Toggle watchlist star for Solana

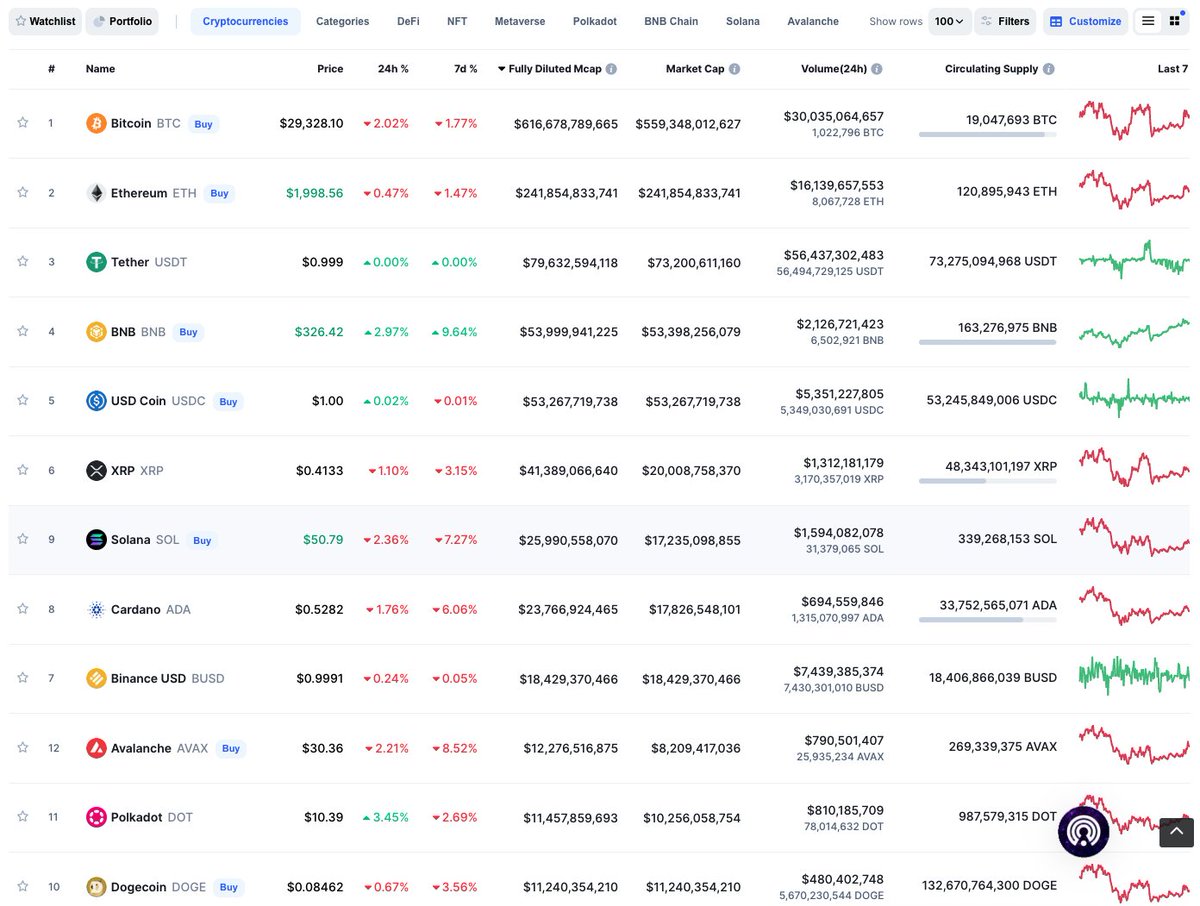pyautogui.click(x=22, y=539)
